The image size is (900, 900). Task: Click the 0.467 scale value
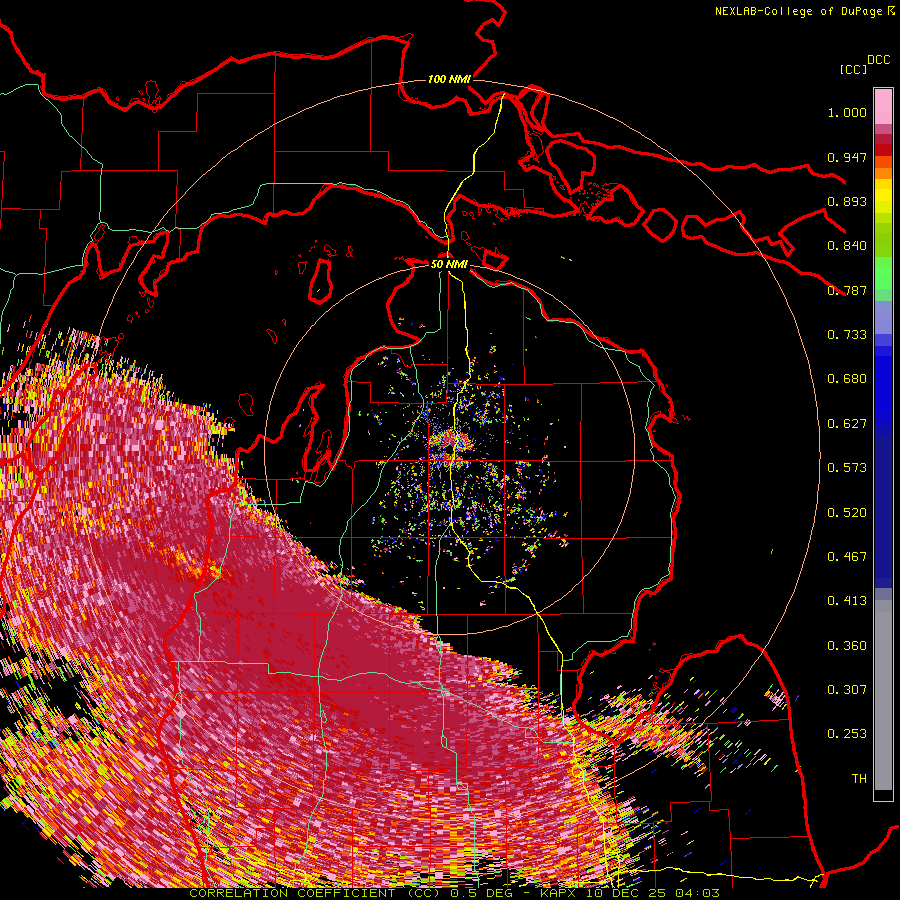(x=847, y=557)
